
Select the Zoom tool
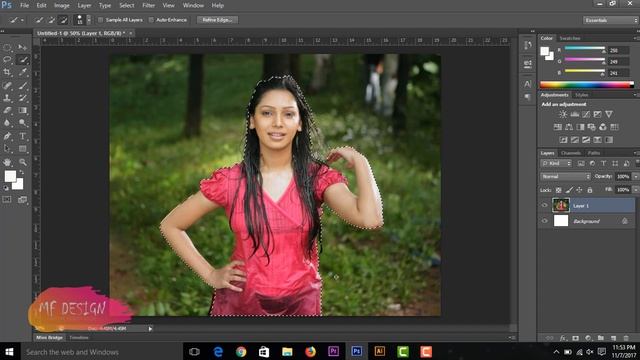[23, 162]
